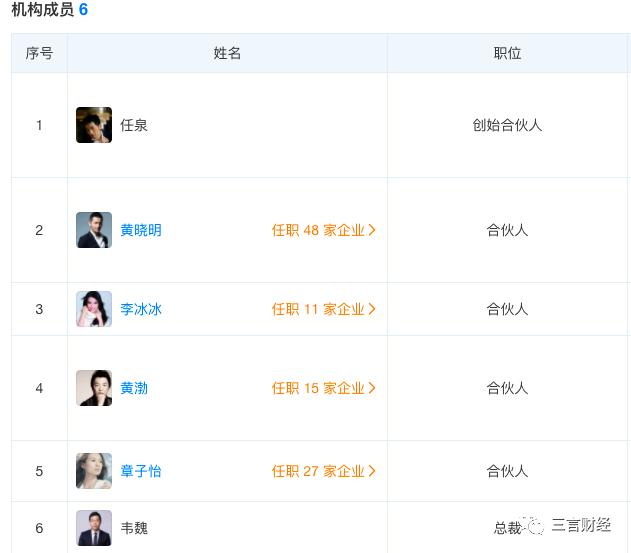The image size is (631, 553).
Task: Click 章子怡's profile photo
Action: [x=94, y=471]
